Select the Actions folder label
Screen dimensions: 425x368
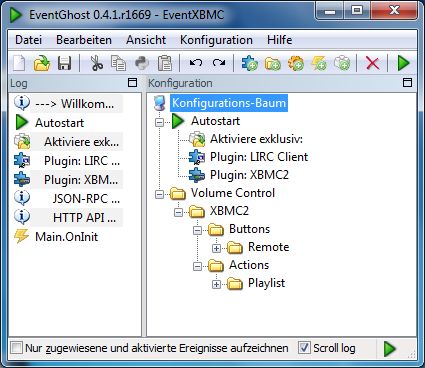click(x=249, y=265)
